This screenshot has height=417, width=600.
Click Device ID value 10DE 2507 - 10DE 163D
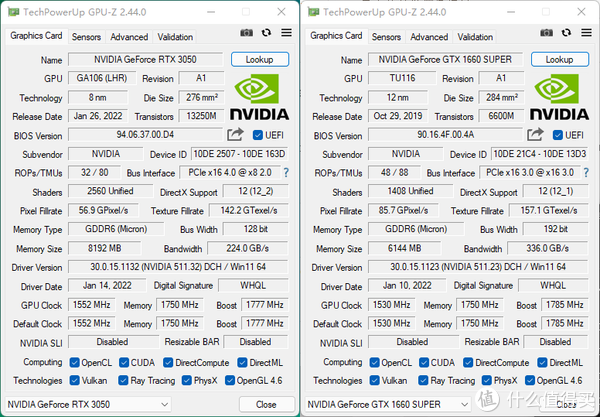(x=239, y=154)
